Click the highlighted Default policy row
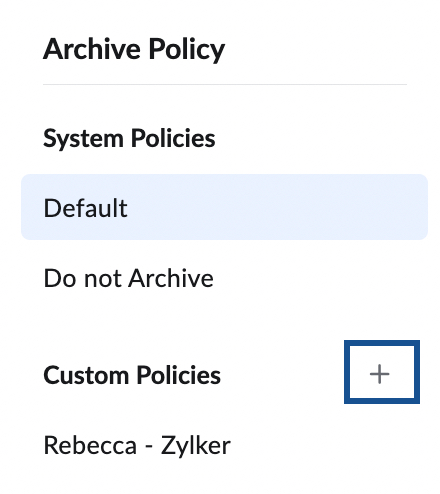 (224, 207)
